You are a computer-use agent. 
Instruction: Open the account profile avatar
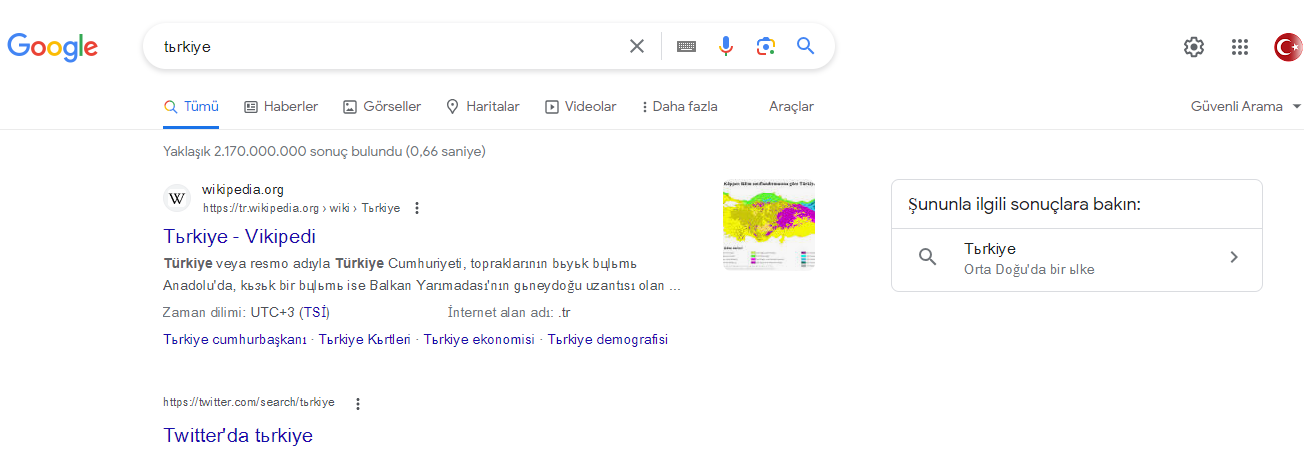[x=1288, y=47]
